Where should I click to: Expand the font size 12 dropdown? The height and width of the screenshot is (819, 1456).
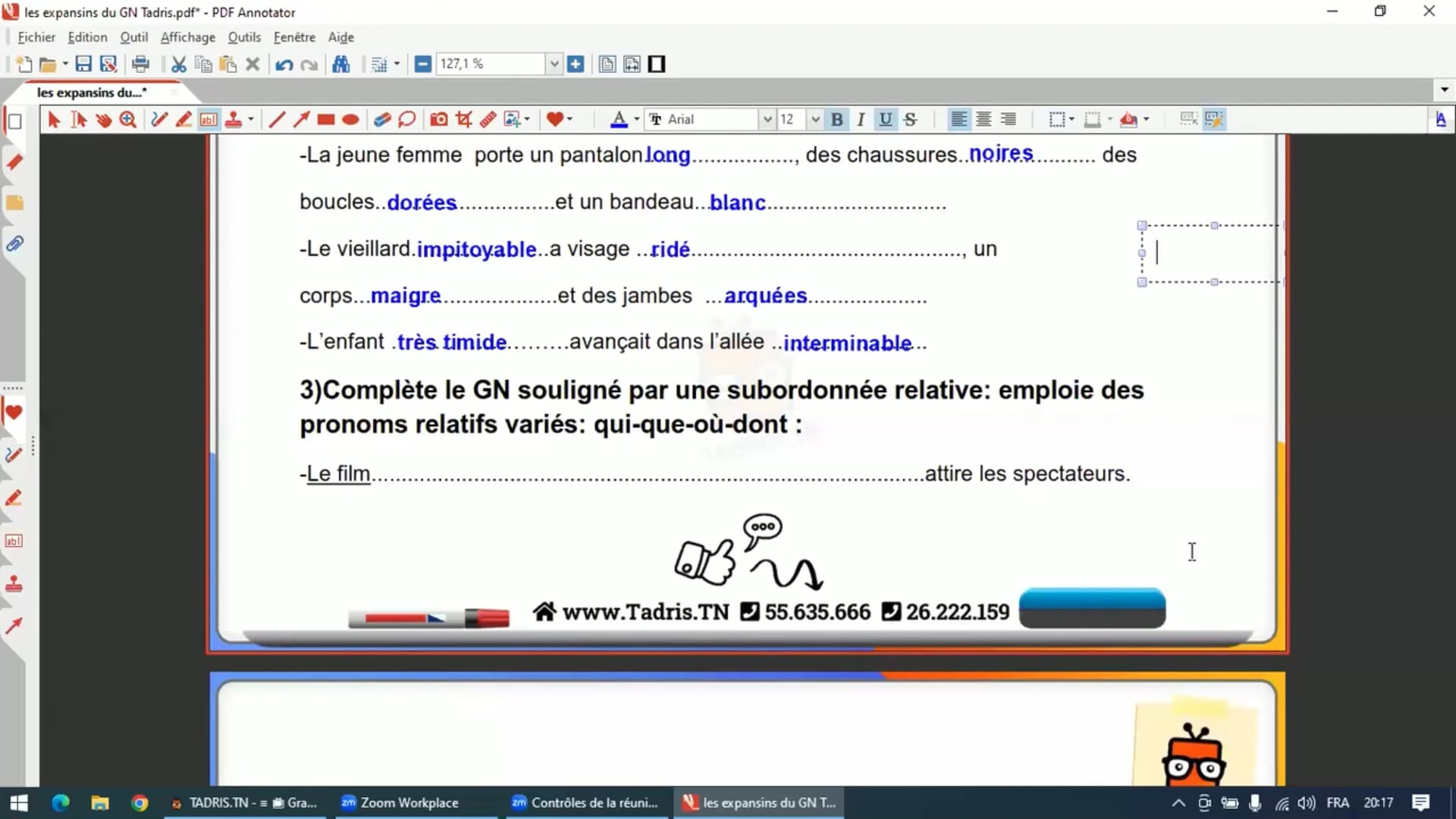click(815, 119)
